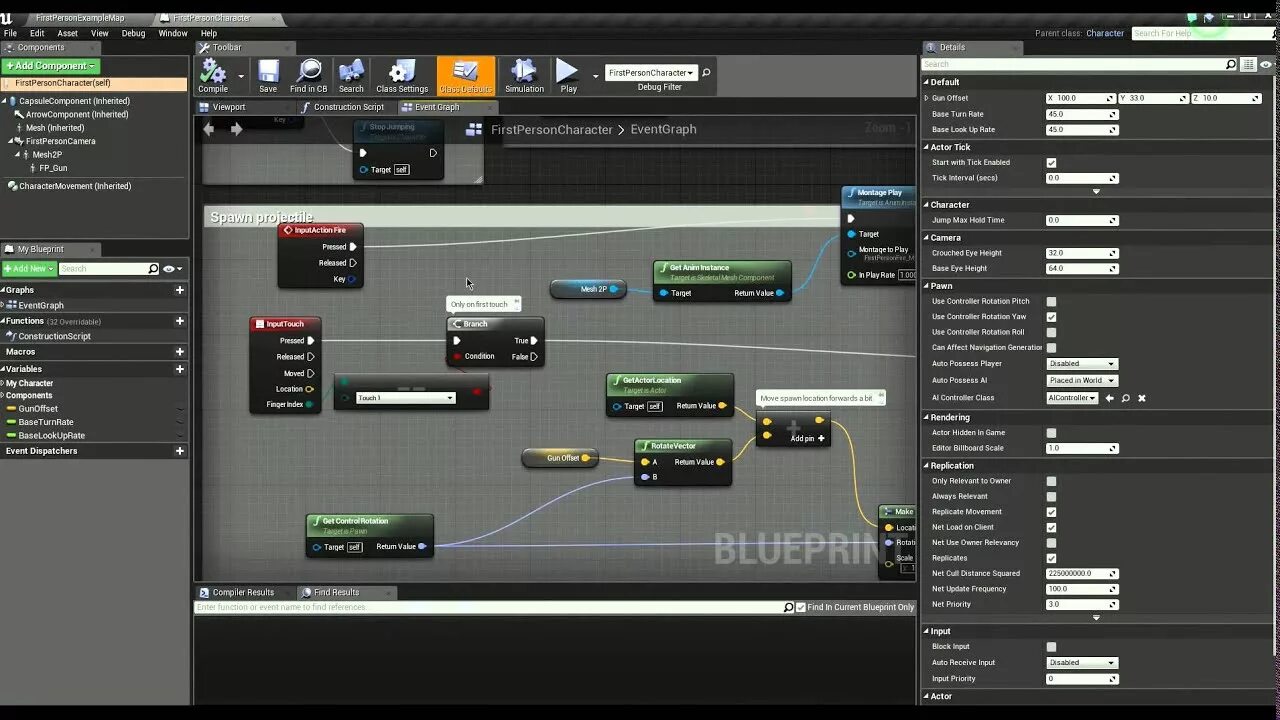
Task: Click the My Blueprint search magnifier icon
Action: (x=153, y=269)
